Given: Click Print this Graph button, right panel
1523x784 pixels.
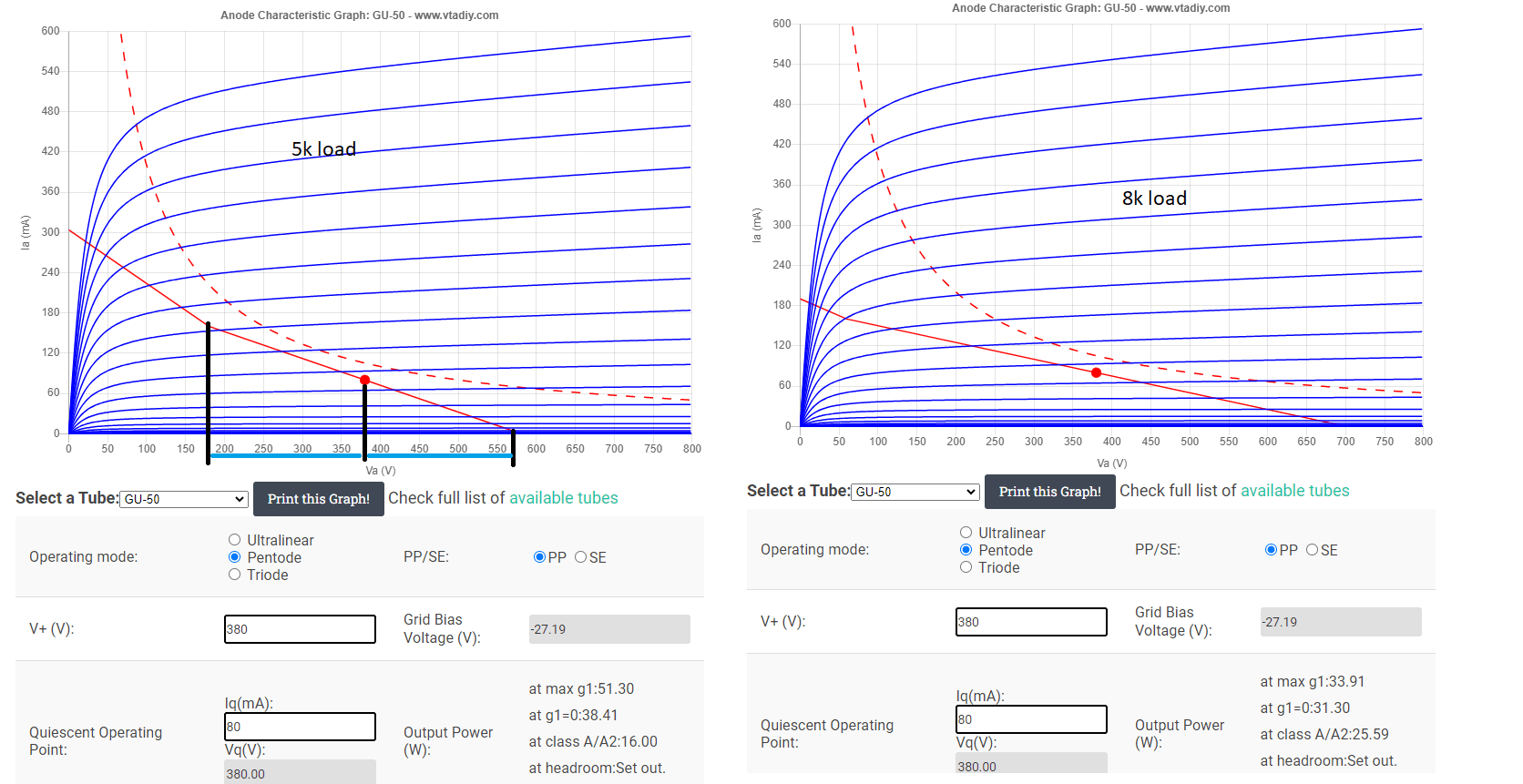Looking at the screenshot, I should click(1050, 492).
